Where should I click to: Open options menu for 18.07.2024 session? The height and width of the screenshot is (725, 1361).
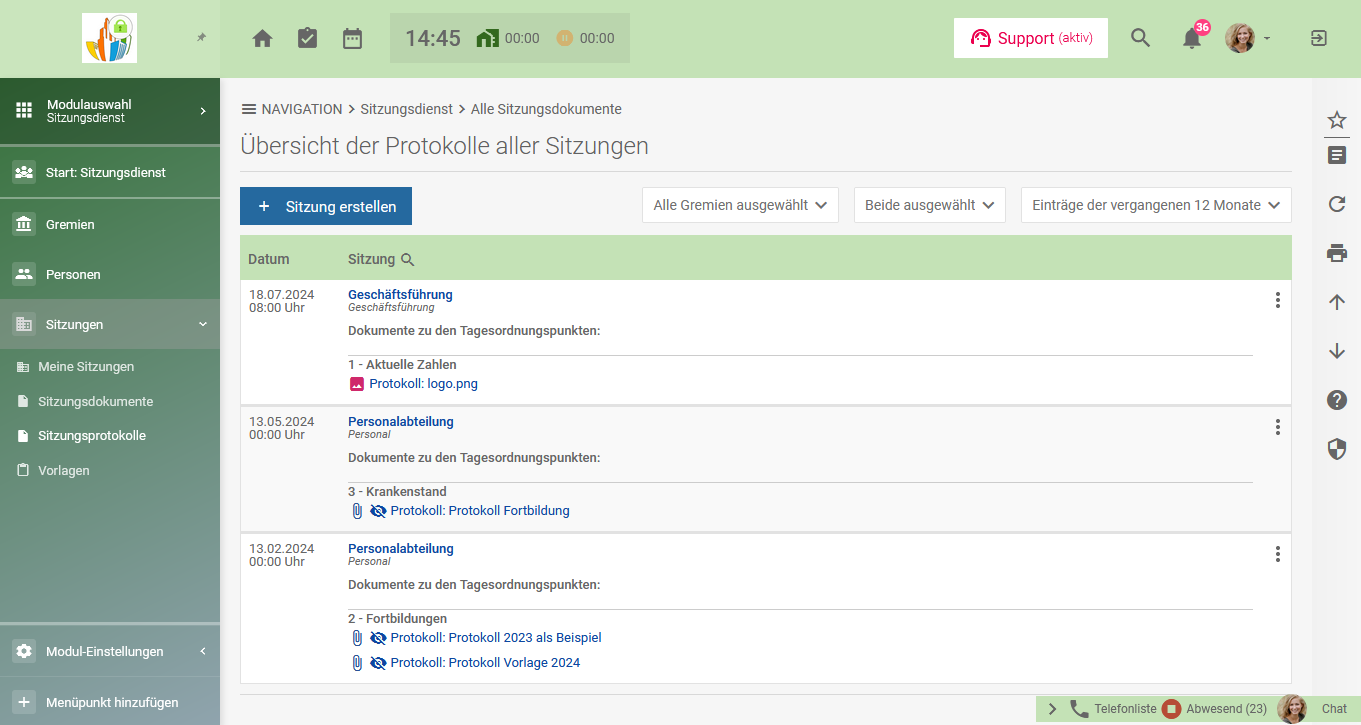pyautogui.click(x=1277, y=300)
